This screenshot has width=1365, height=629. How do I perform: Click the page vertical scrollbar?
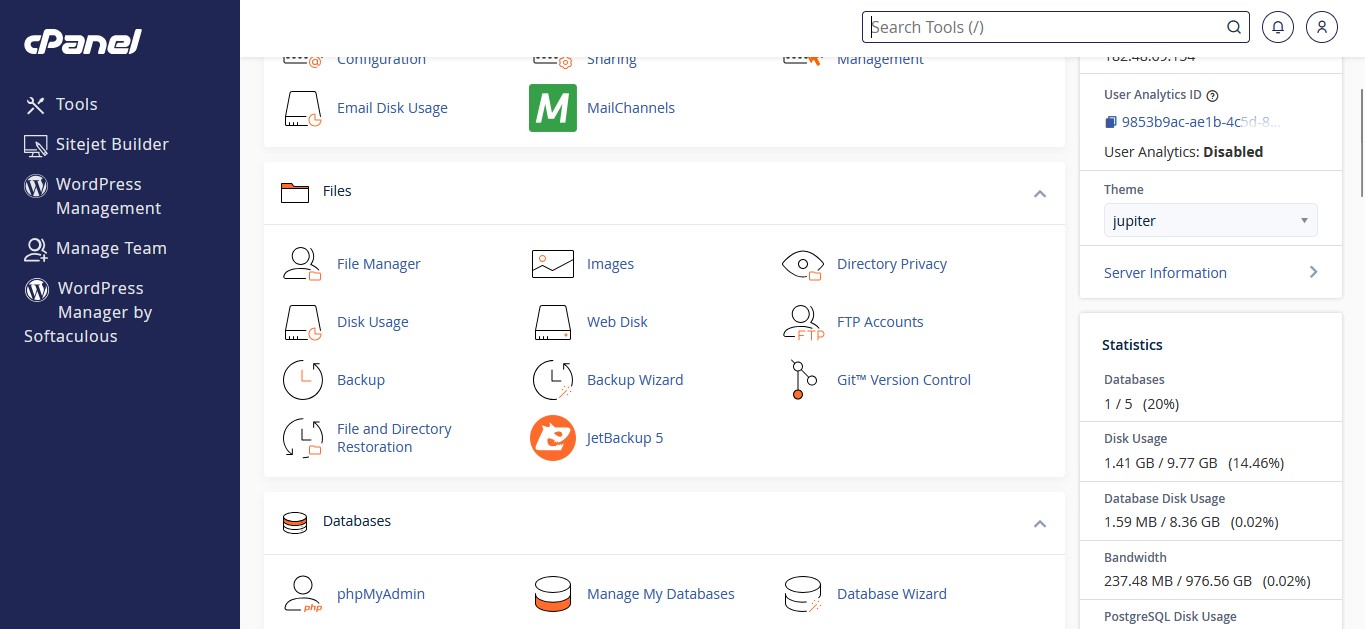pos(1360,143)
